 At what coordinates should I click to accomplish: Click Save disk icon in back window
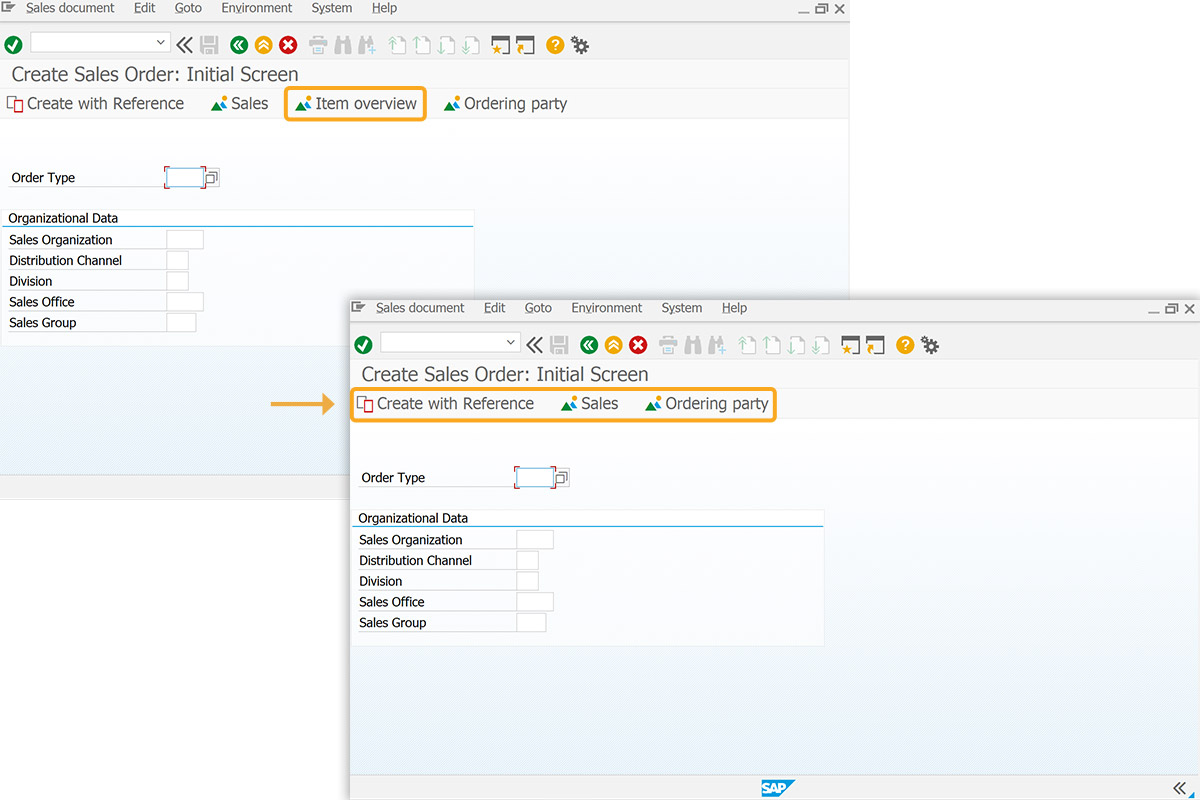[210, 45]
